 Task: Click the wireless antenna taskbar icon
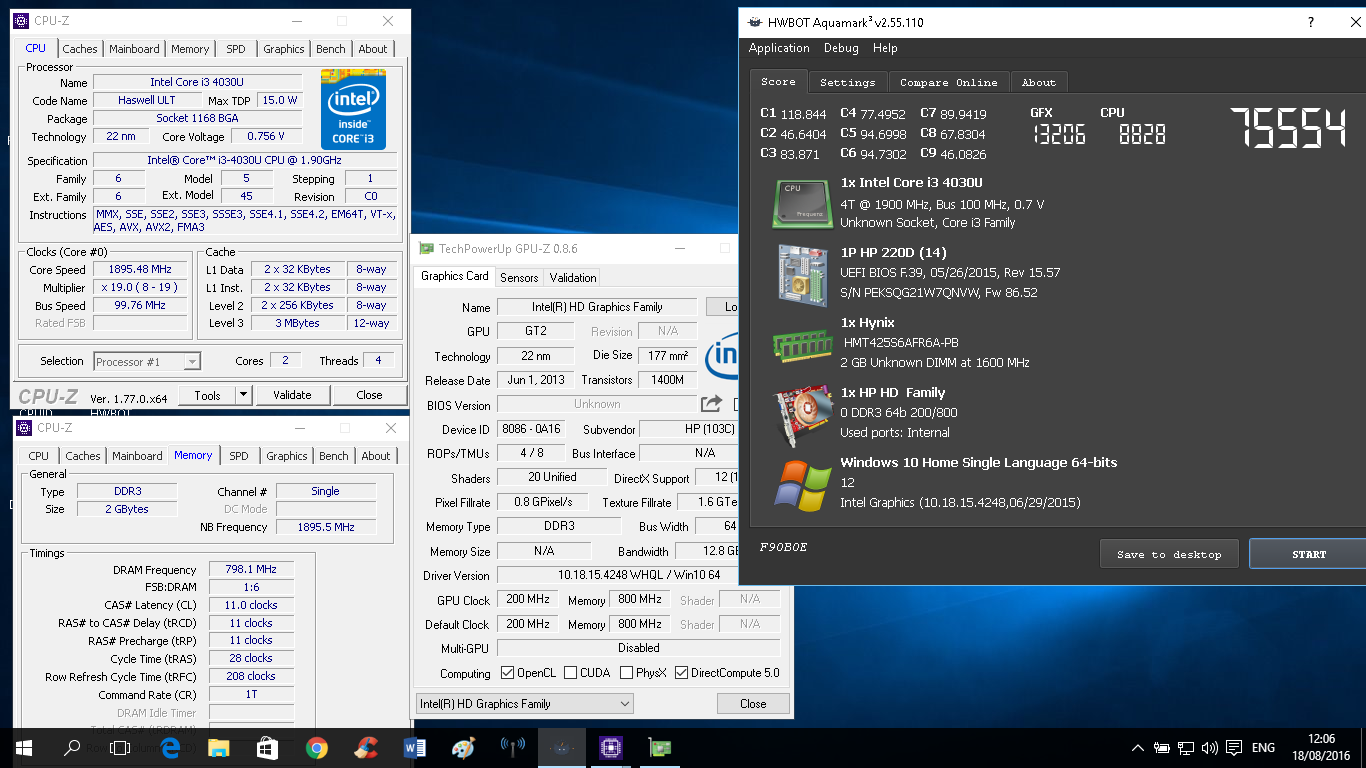point(512,747)
